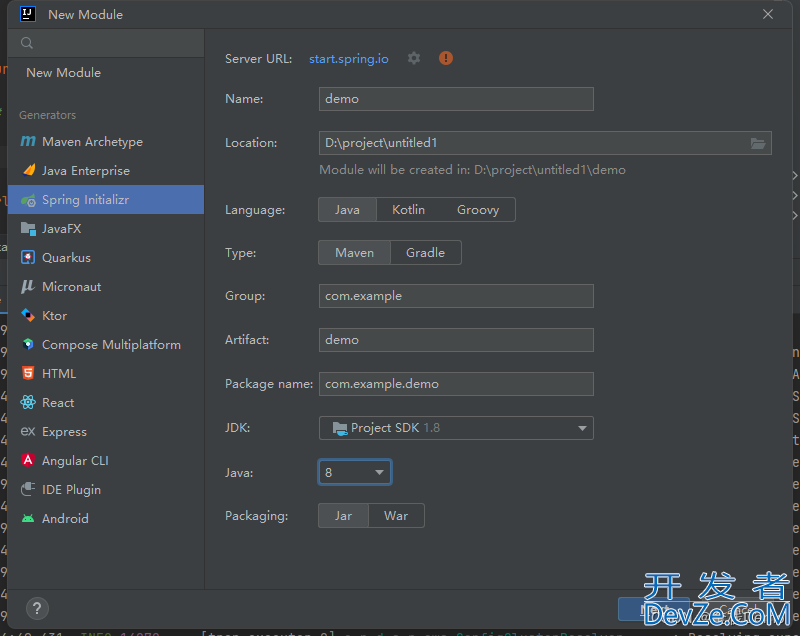Click the IDE Plugin label text
The height and width of the screenshot is (636, 800).
click(x=71, y=490)
